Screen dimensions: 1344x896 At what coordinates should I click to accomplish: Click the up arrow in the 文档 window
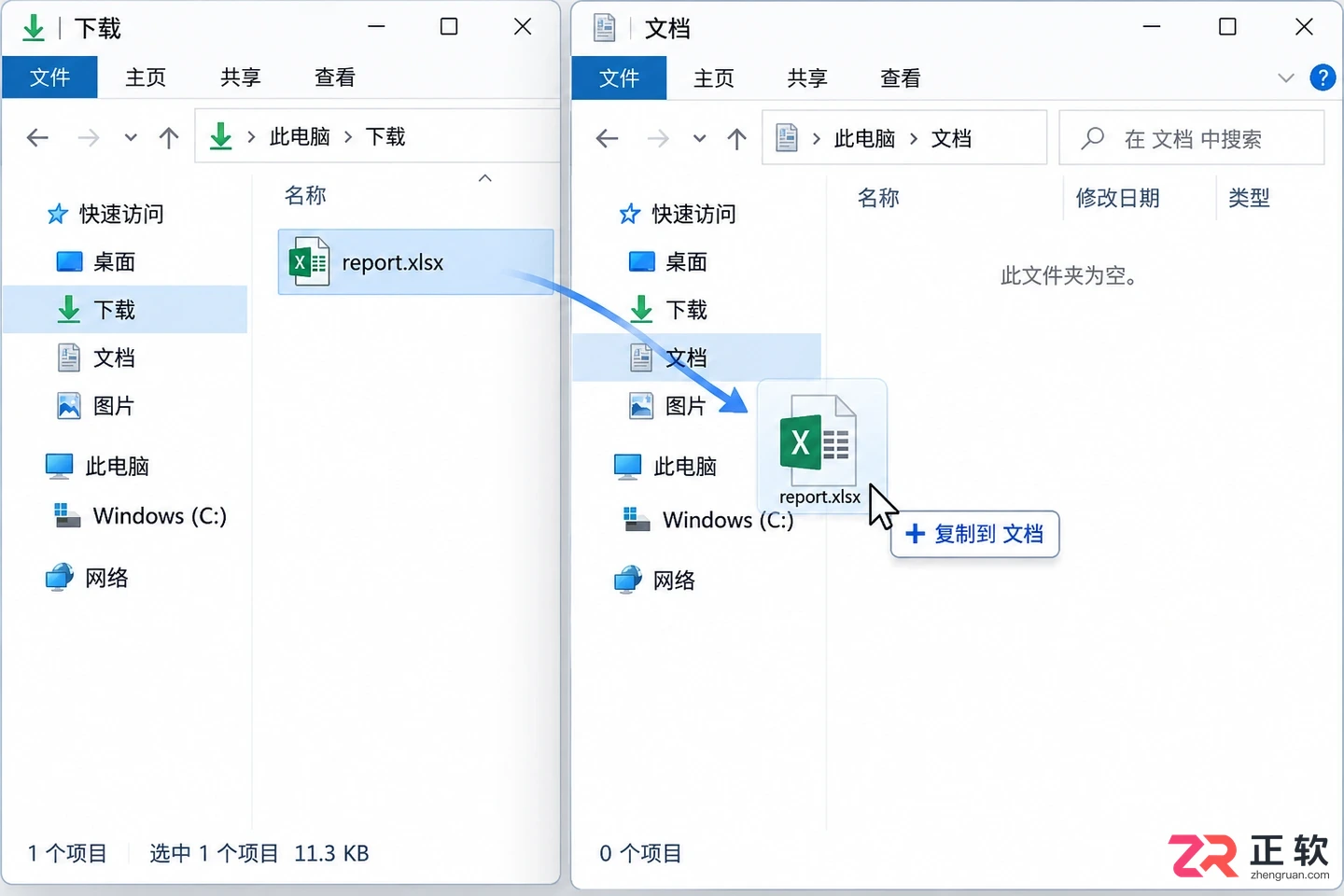click(x=737, y=139)
